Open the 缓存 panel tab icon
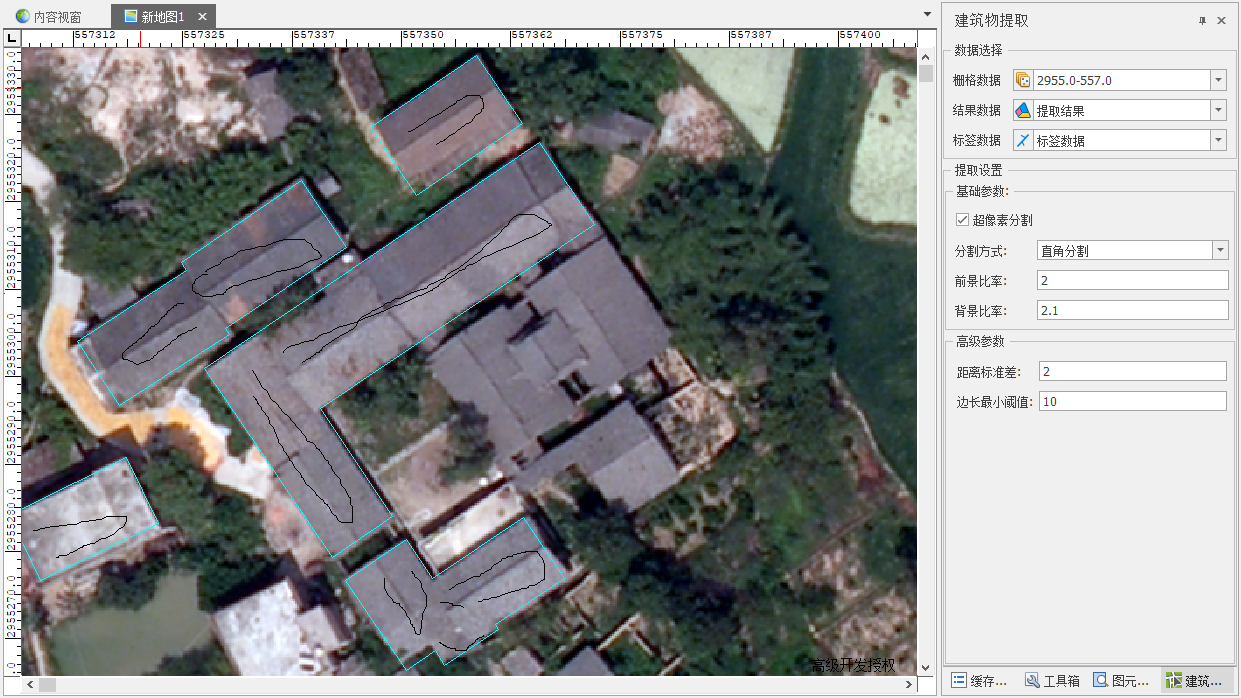This screenshot has height=698, width=1241. click(x=959, y=680)
